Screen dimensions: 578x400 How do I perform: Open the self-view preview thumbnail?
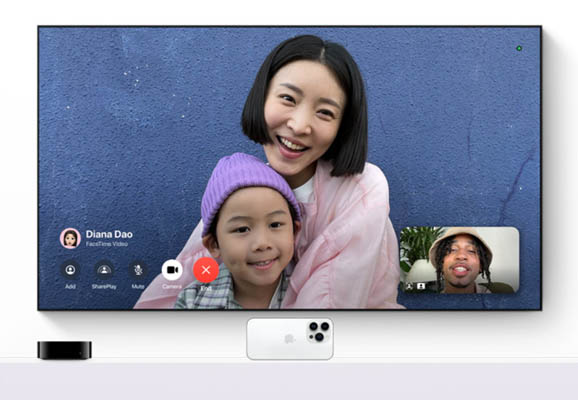[x=459, y=260]
